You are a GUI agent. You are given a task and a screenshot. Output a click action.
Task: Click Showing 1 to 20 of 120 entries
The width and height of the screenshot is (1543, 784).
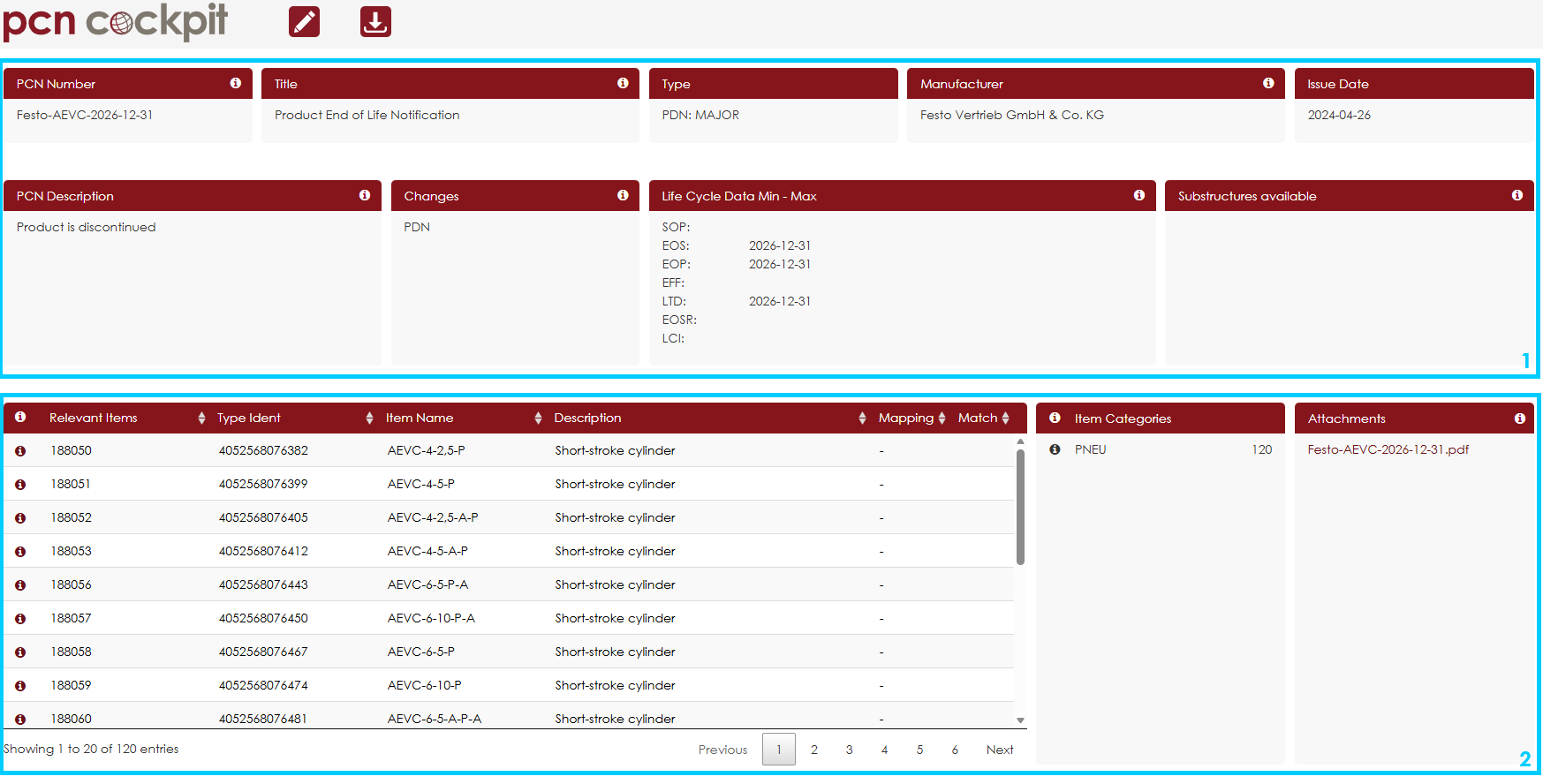pos(91,749)
